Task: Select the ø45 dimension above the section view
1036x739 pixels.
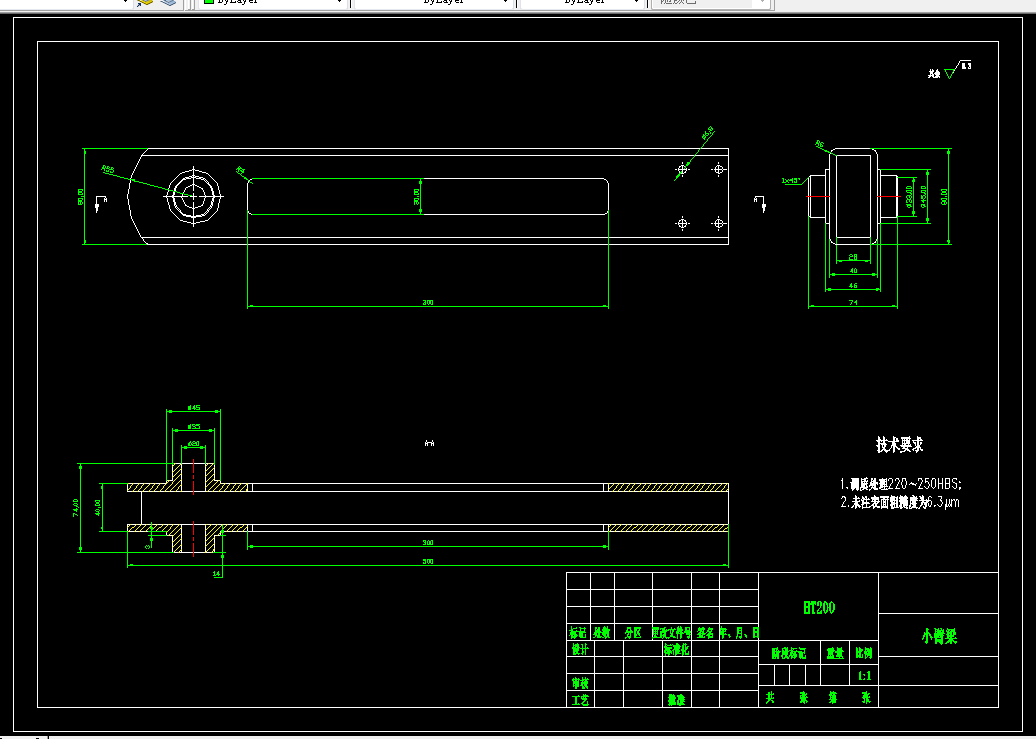Action: pos(194,408)
